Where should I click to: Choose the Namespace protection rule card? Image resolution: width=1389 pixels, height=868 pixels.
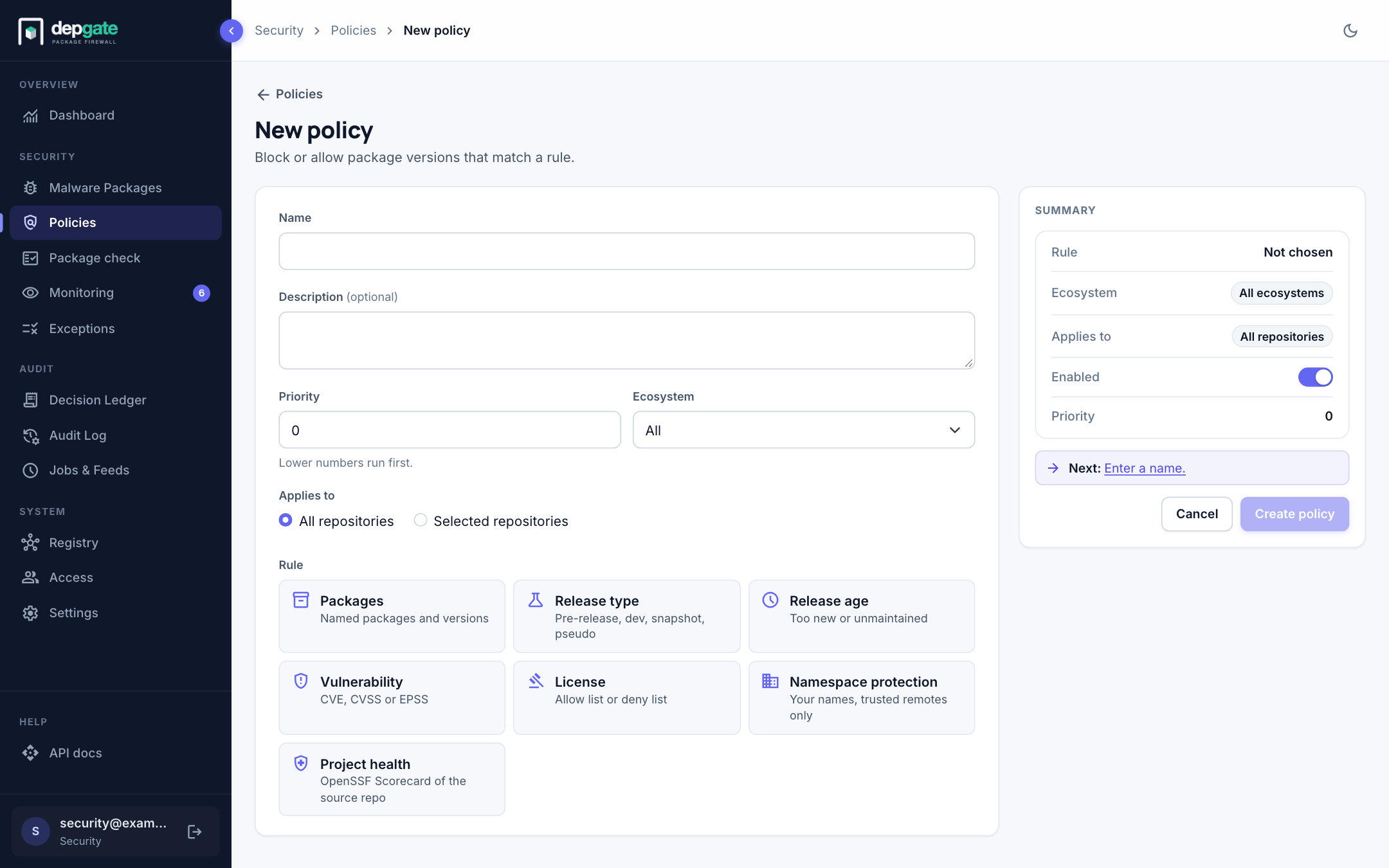[x=862, y=698]
